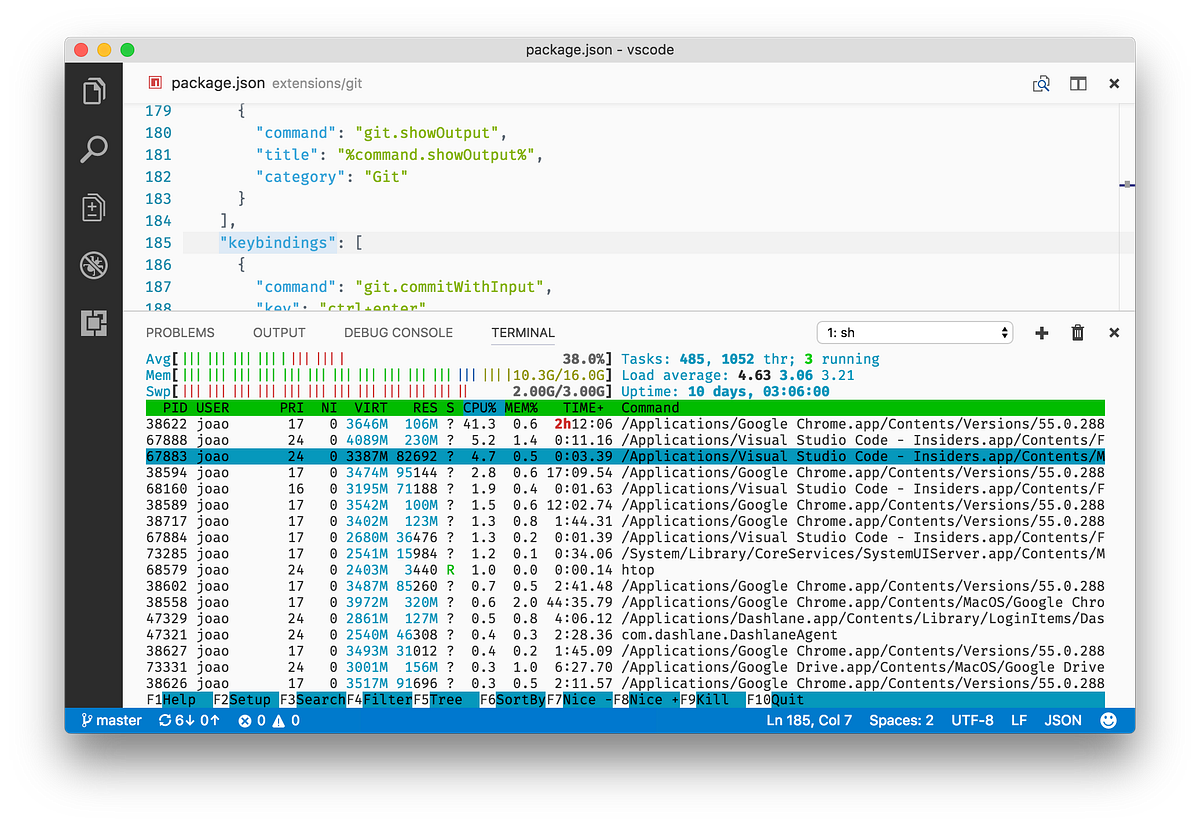Kill the terminal using the trash icon
1200x826 pixels.
[x=1077, y=332]
